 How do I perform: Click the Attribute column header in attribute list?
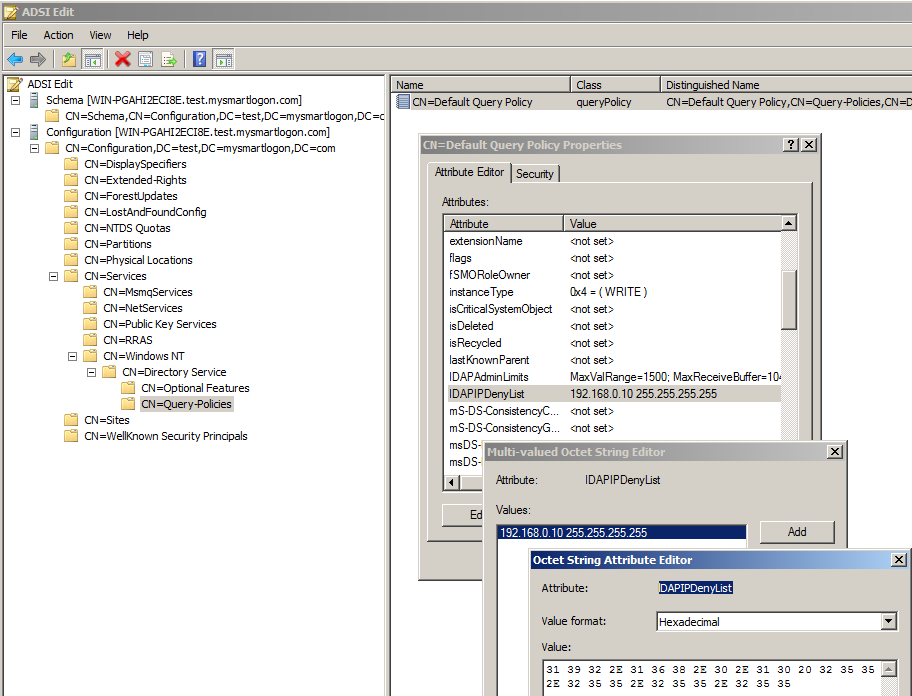(504, 223)
